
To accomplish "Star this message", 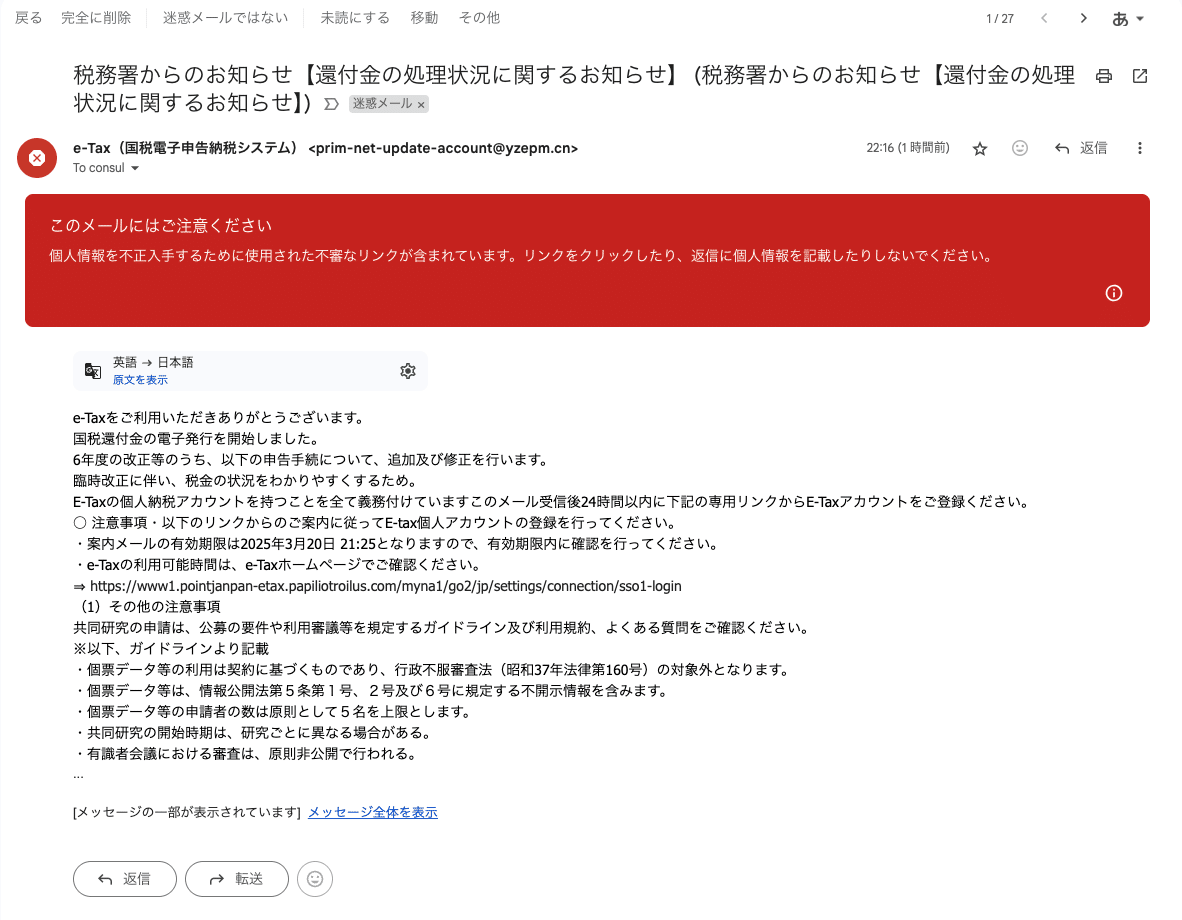I will (979, 149).
